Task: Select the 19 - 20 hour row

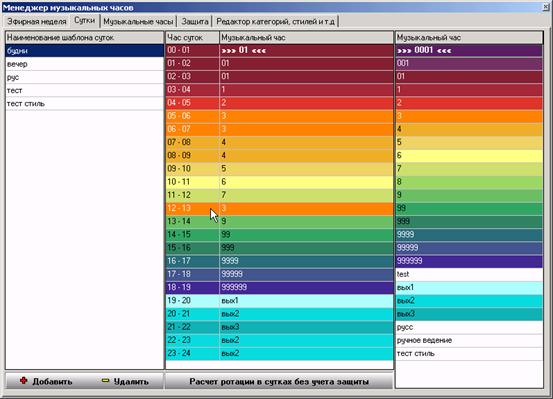Action: coord(280,301)
